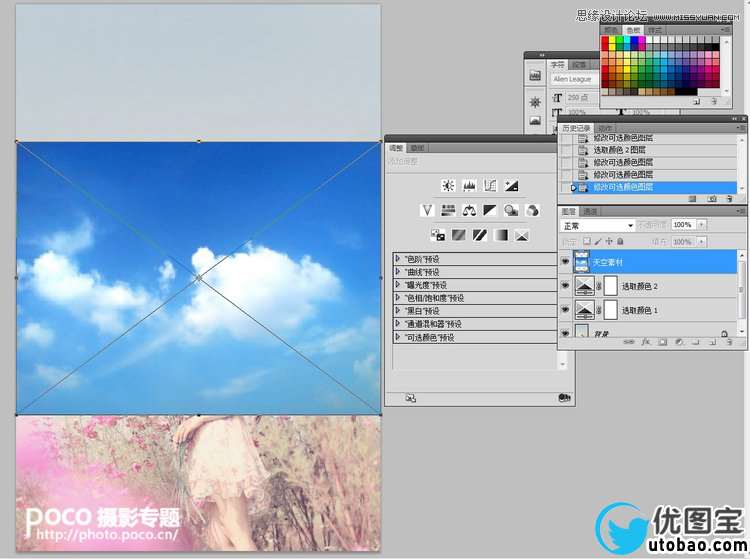This screenshot has height=559, width=750.
Task: Pick the pure yellow swatch
Action: (613, 40)
